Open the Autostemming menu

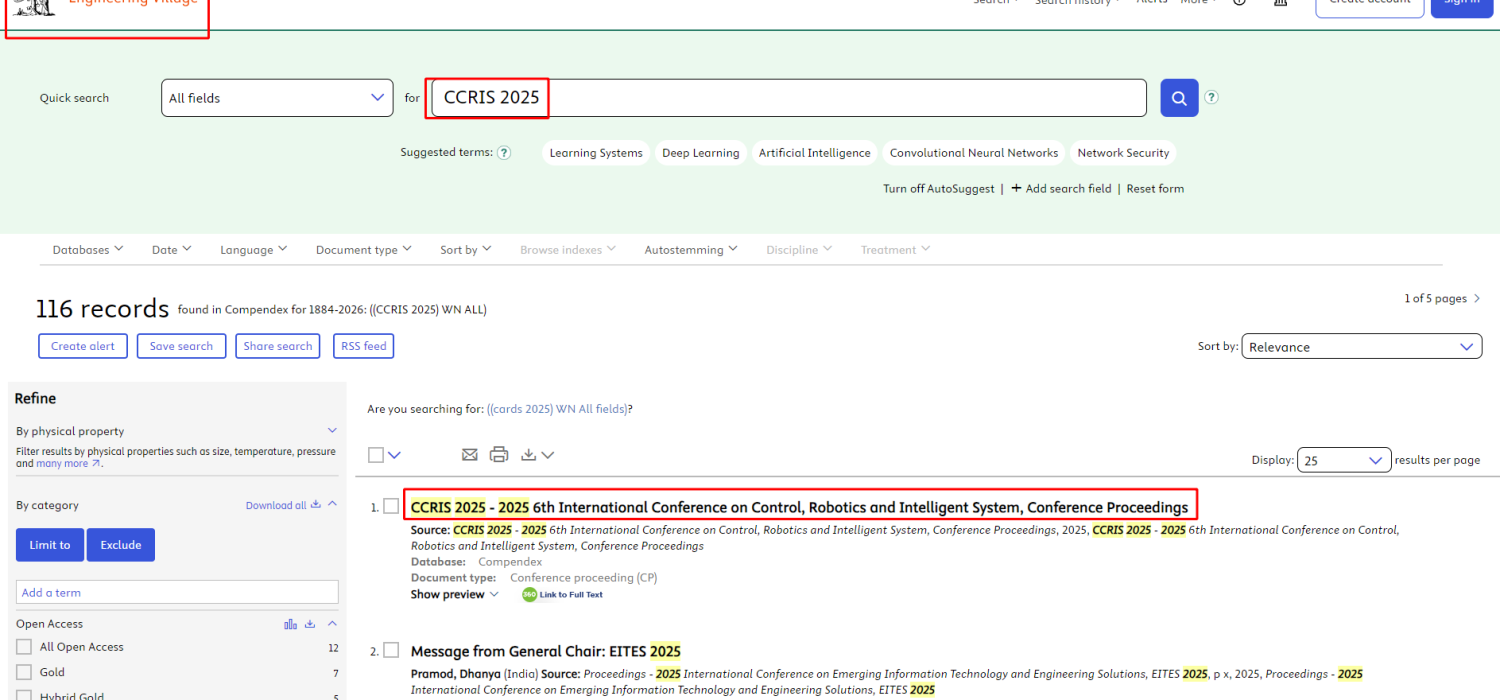tap(691, 250)
